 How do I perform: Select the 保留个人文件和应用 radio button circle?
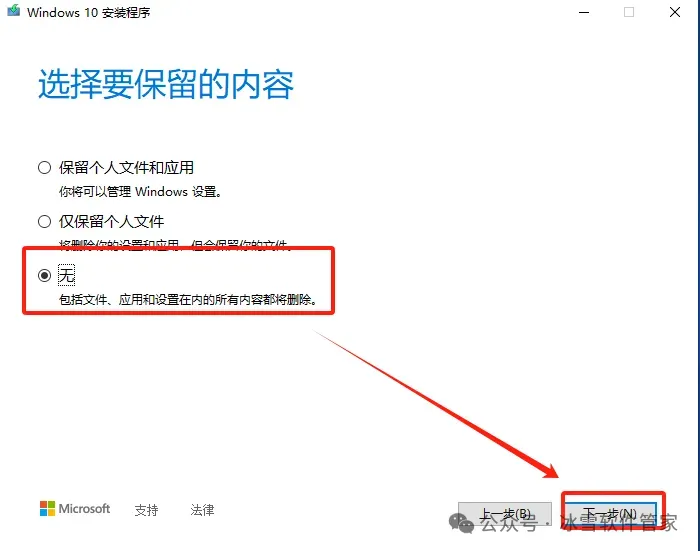coord(44,168)
